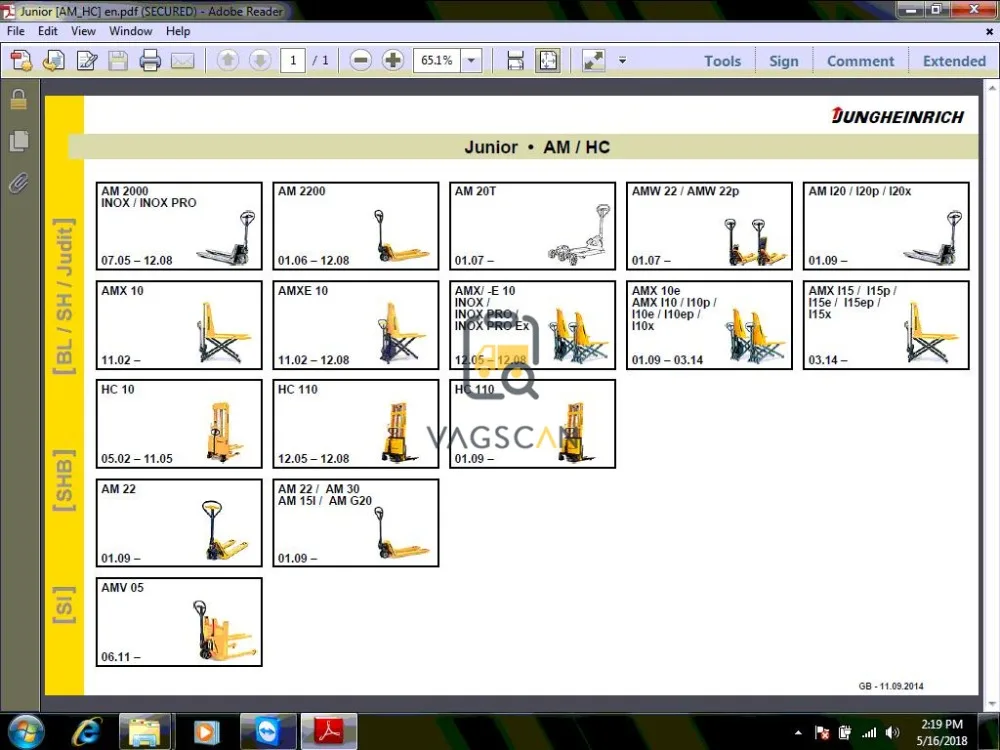Click the volume speaker tray icon
Viewport: 1000px width, 750px height.
click(892, 732)
